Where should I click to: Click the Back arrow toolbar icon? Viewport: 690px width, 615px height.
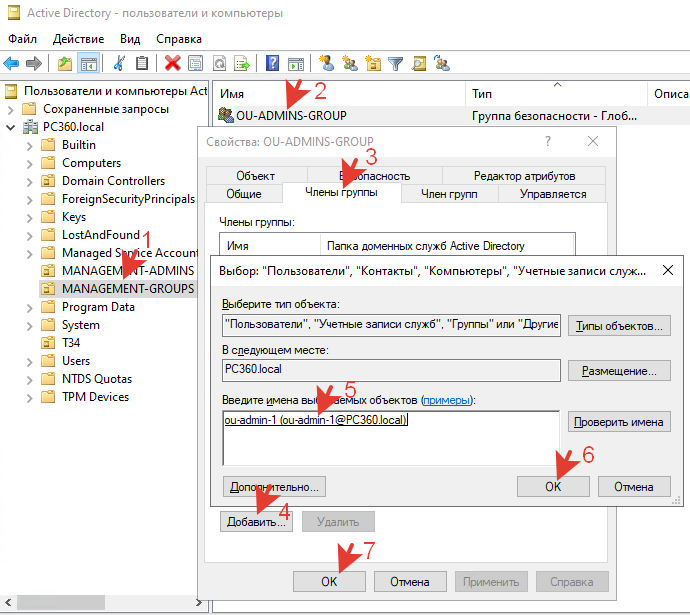(13, 63)
